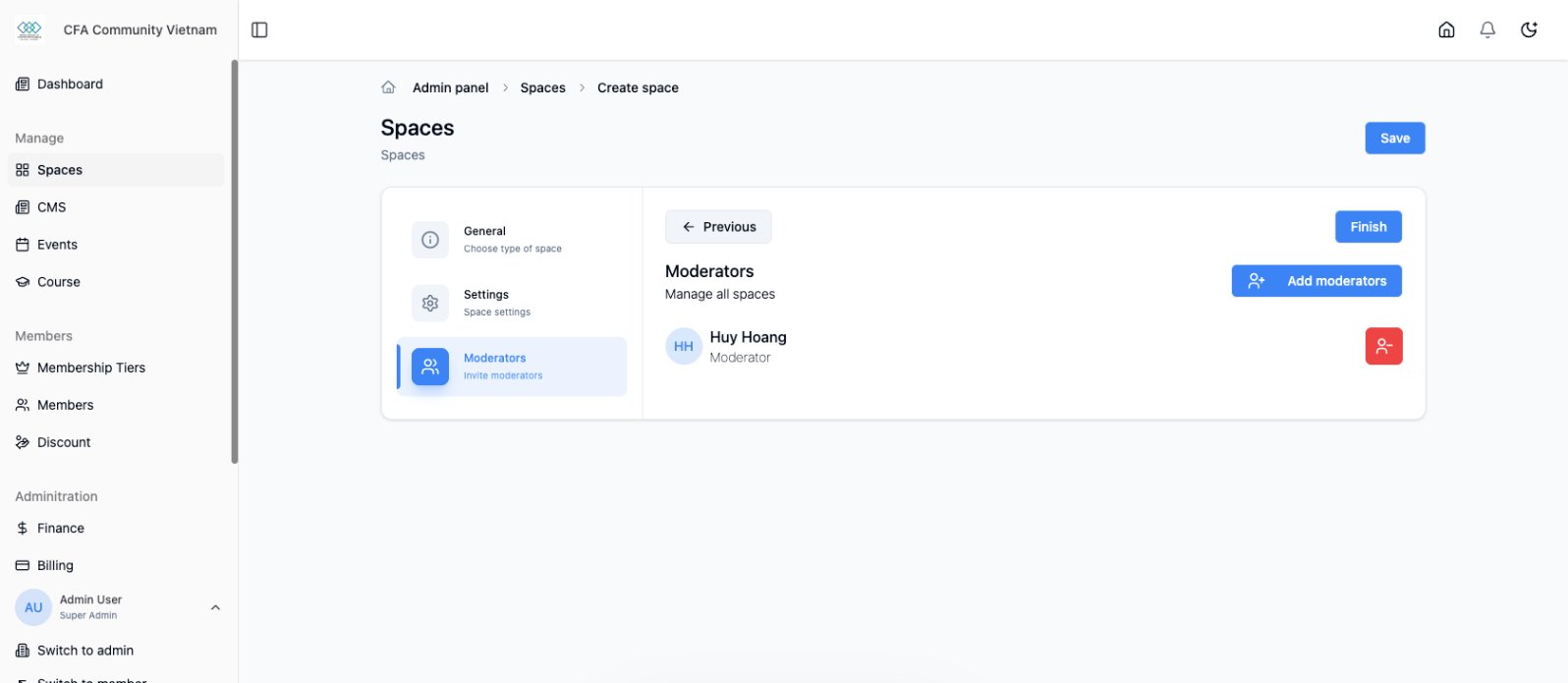Click the sidebar vertical scrollbar
This screenshot has width=1568, height=683.
click(x=234, y=261)
